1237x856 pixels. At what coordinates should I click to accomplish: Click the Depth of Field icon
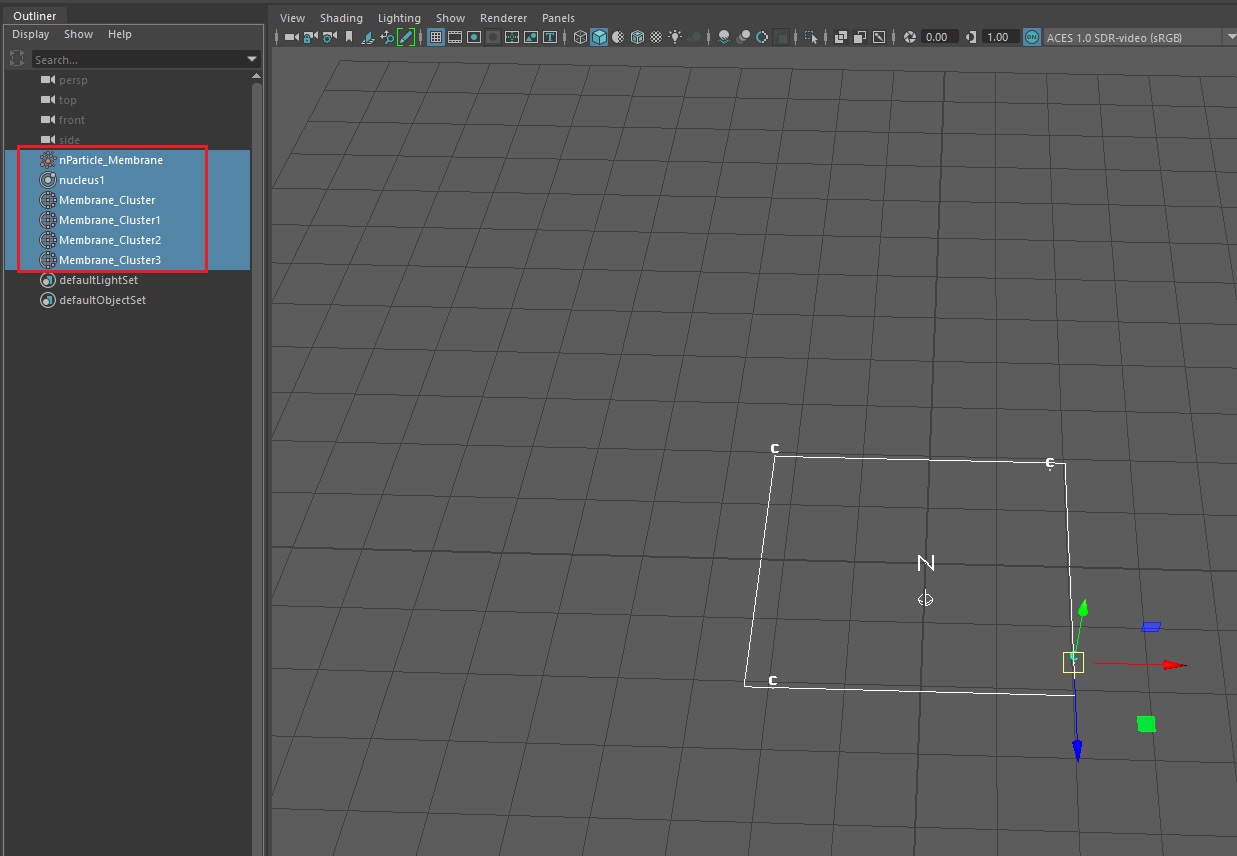pyautogui.click(x=781, y=37)
